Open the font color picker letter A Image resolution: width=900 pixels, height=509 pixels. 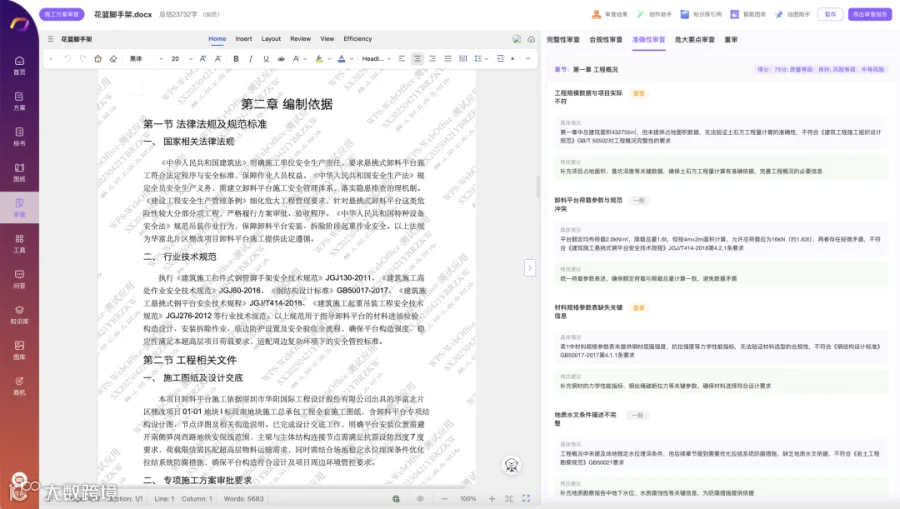pyautogui.click(x=342, y=59)
